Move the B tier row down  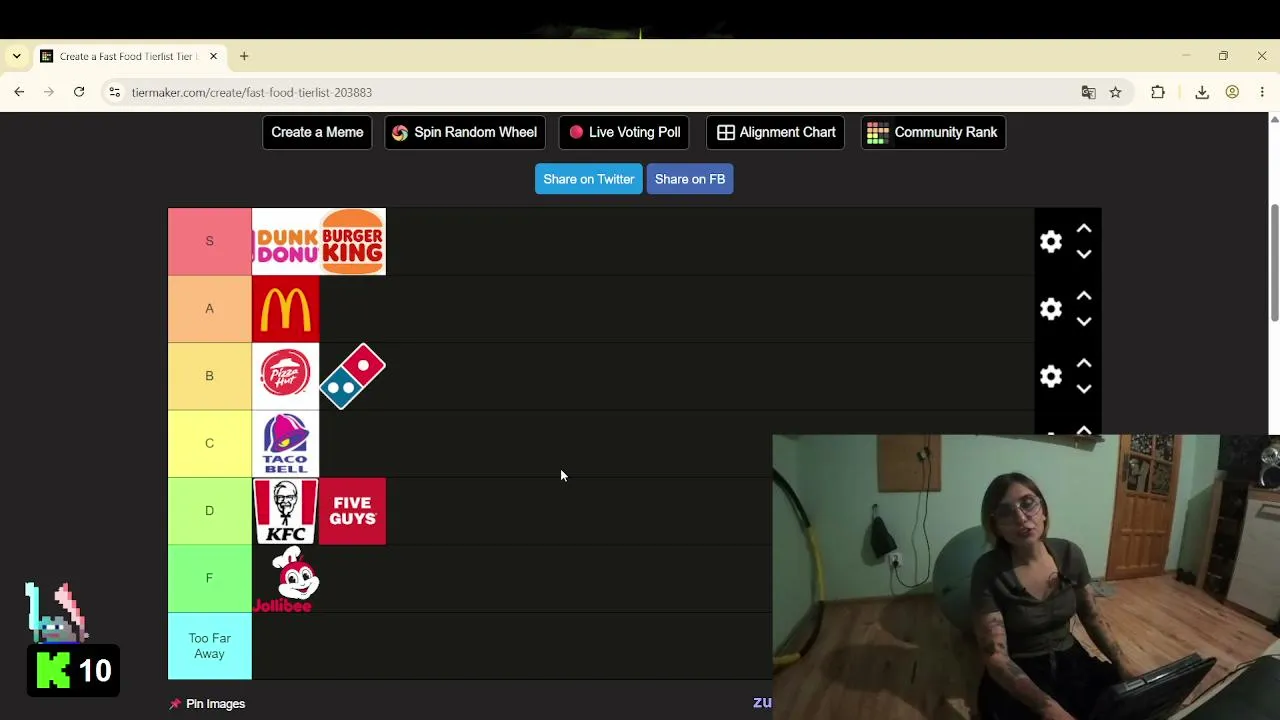pyautogui.click(x=1084, y=388)
